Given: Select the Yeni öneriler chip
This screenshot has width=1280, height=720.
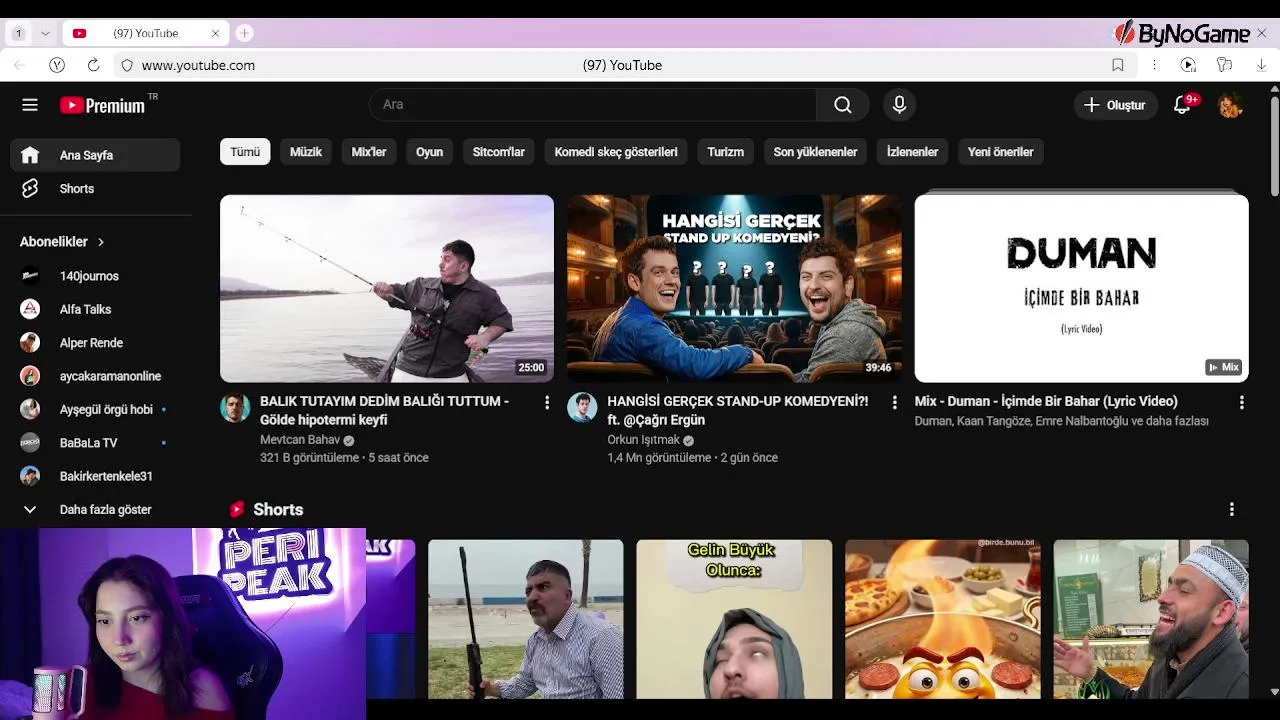Looking at the screenshot, I should point(1000,152).
